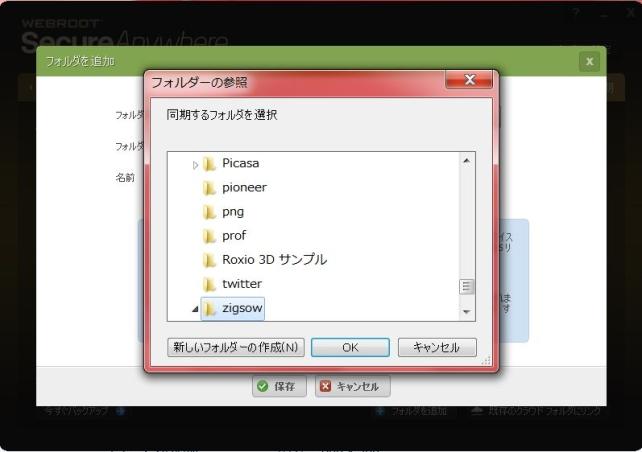Click the twitter folder icon
Image resolution: width=642 pixels, height=452 pixels.
coord(209,284)
